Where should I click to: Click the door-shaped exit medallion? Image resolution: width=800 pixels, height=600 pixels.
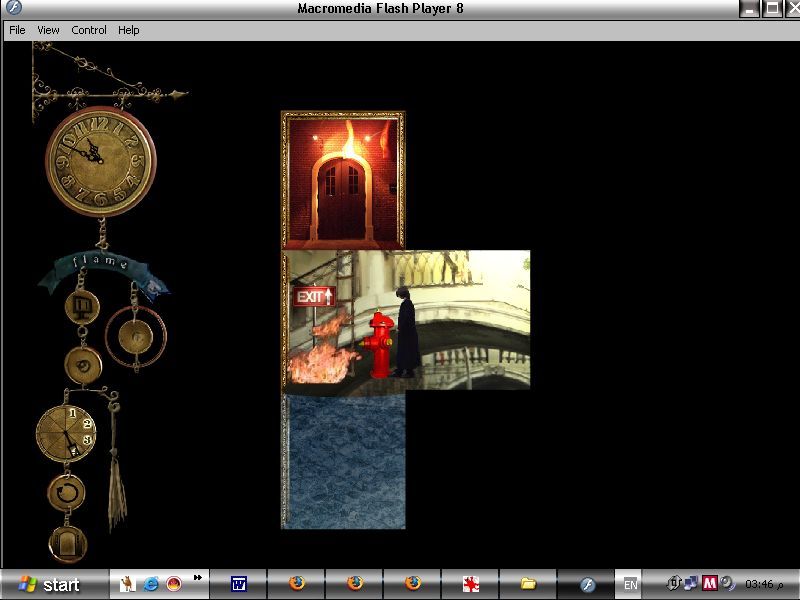coord(68,544)
